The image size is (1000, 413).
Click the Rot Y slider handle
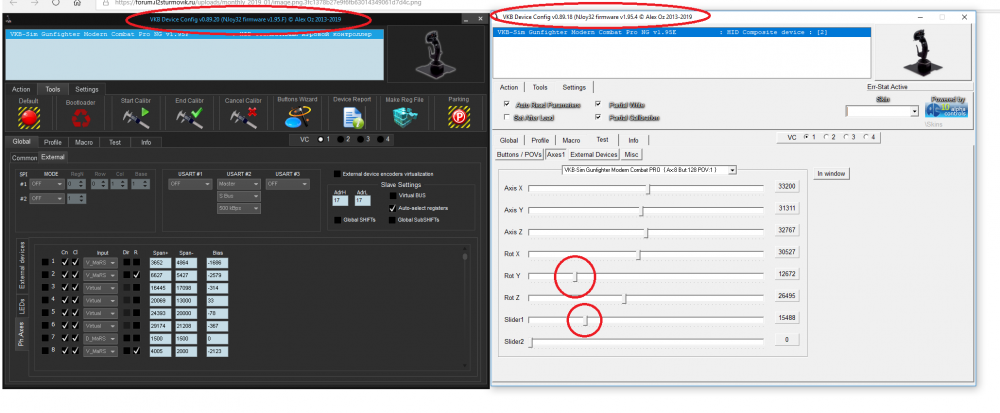tap(576, 276)
